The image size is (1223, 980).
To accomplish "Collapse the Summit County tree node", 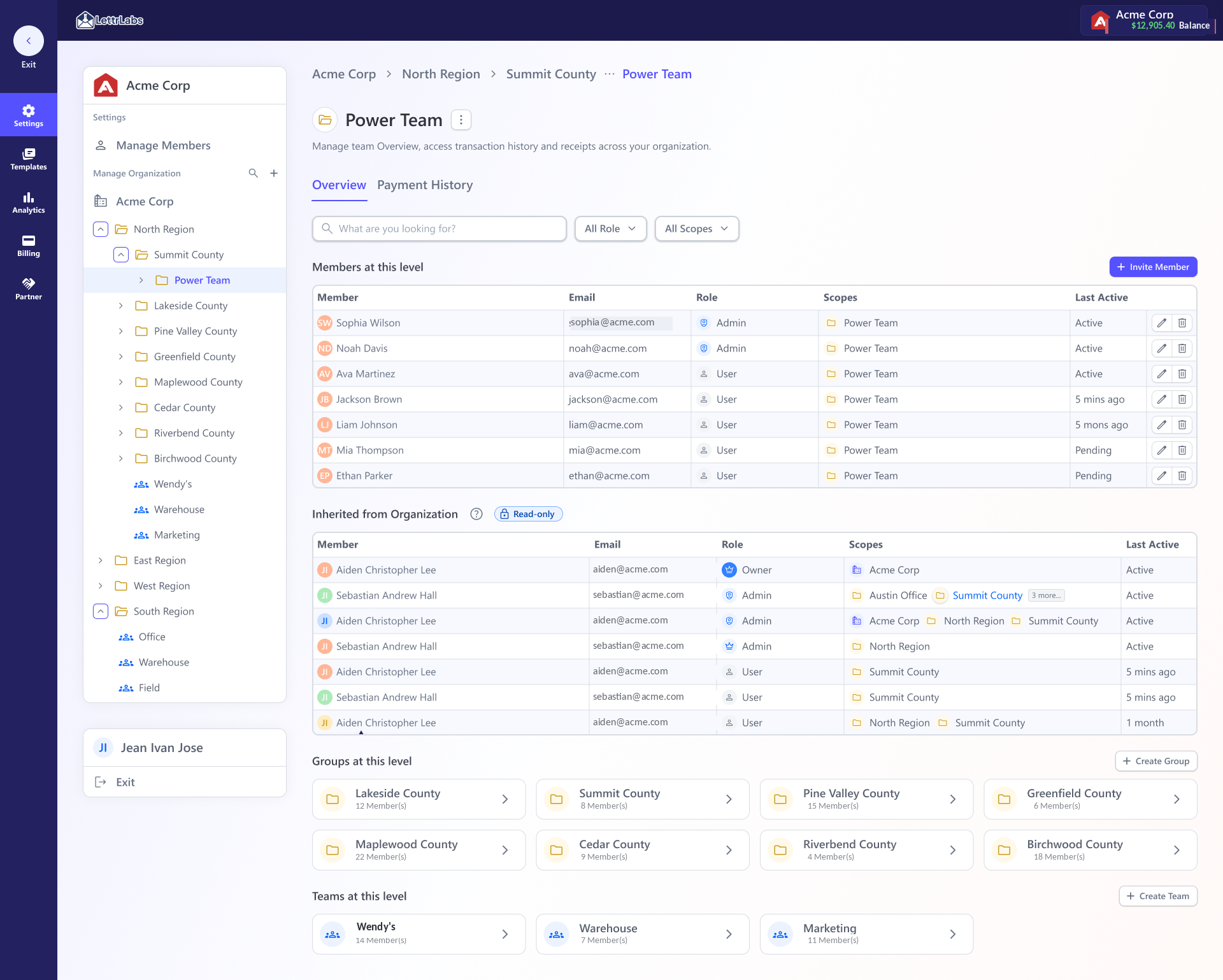I will (121, 255).
